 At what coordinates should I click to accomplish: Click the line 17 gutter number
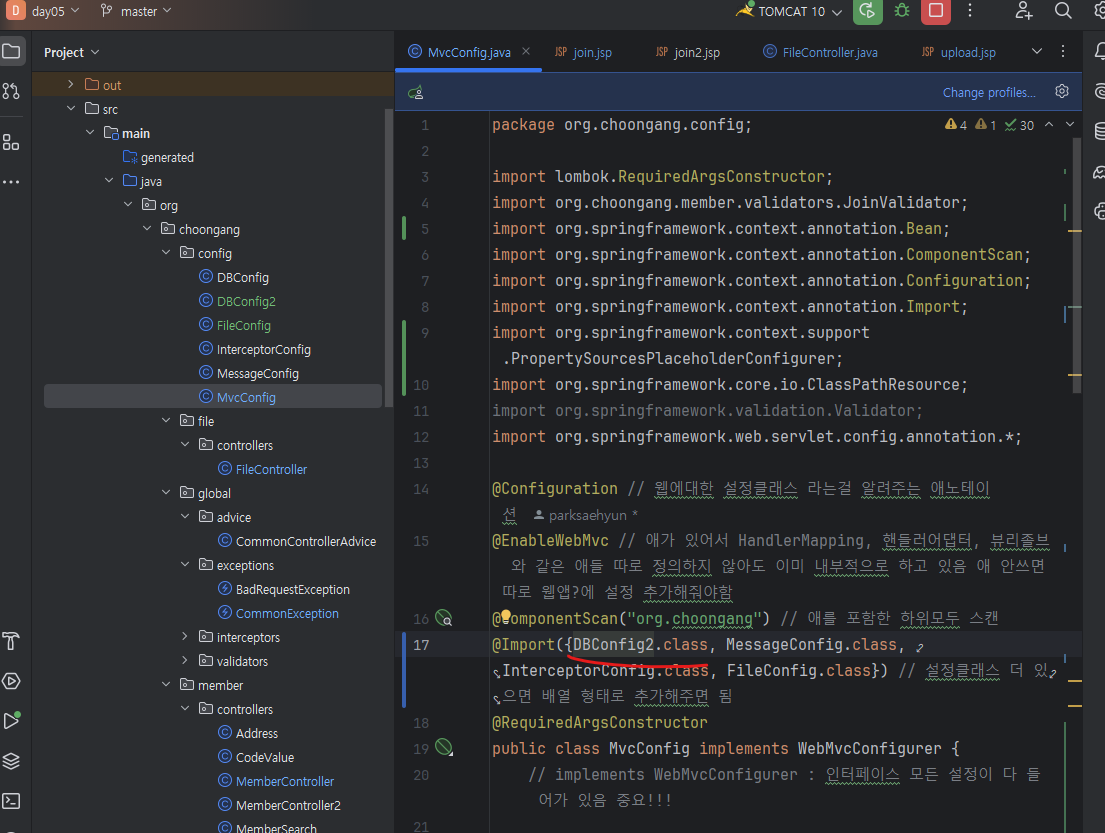pyautogui.click(x=421, y=645)
